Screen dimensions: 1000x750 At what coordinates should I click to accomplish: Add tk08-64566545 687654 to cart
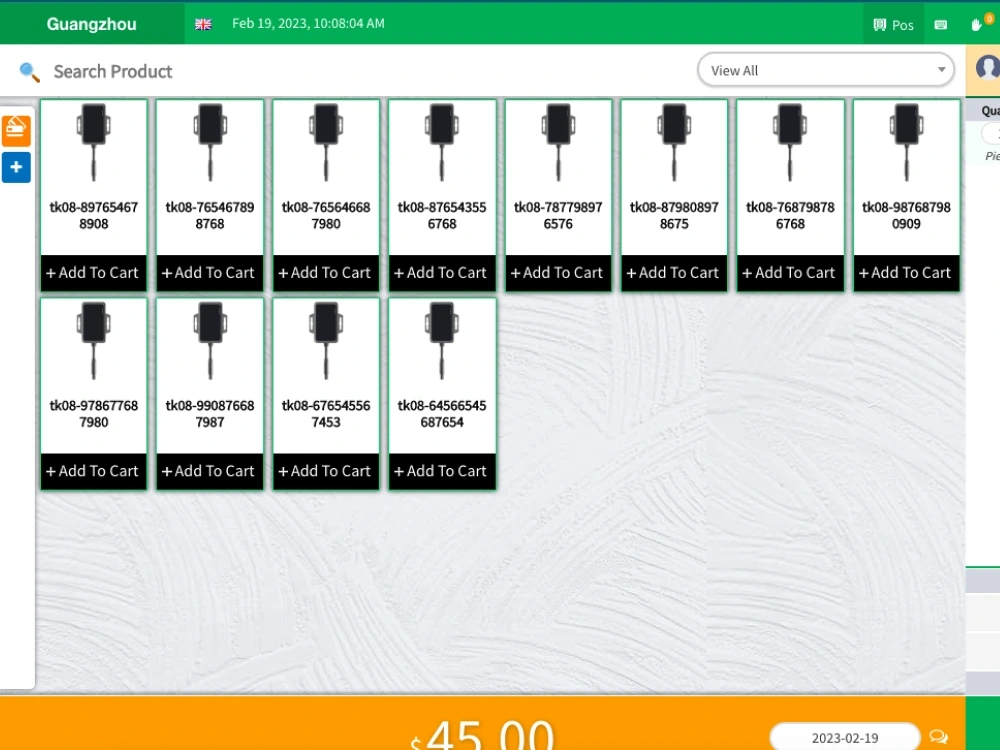point(442,471)
